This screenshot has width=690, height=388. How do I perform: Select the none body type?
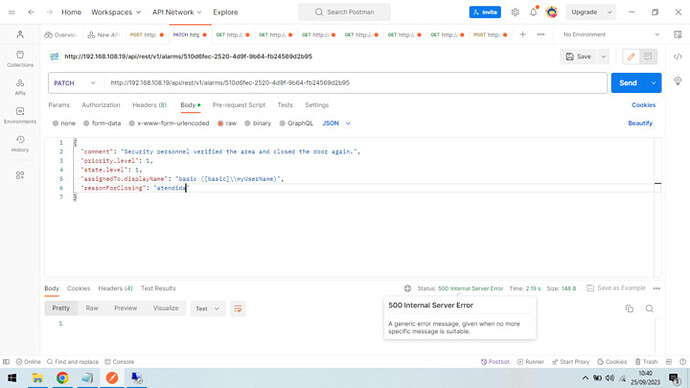coord(64,124)
